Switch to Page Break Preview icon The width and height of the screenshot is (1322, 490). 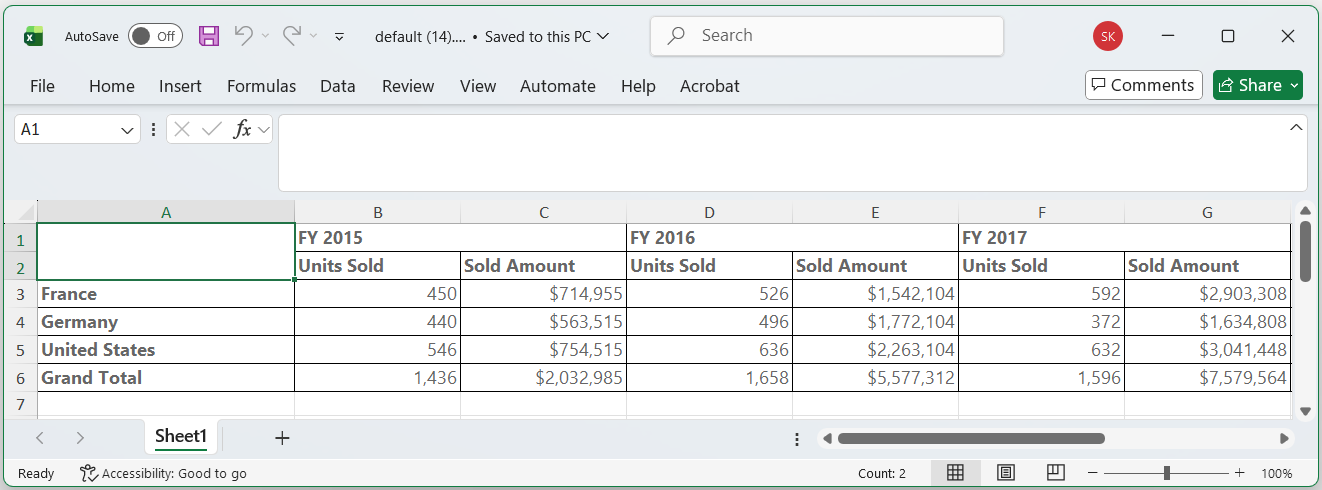1055,473
